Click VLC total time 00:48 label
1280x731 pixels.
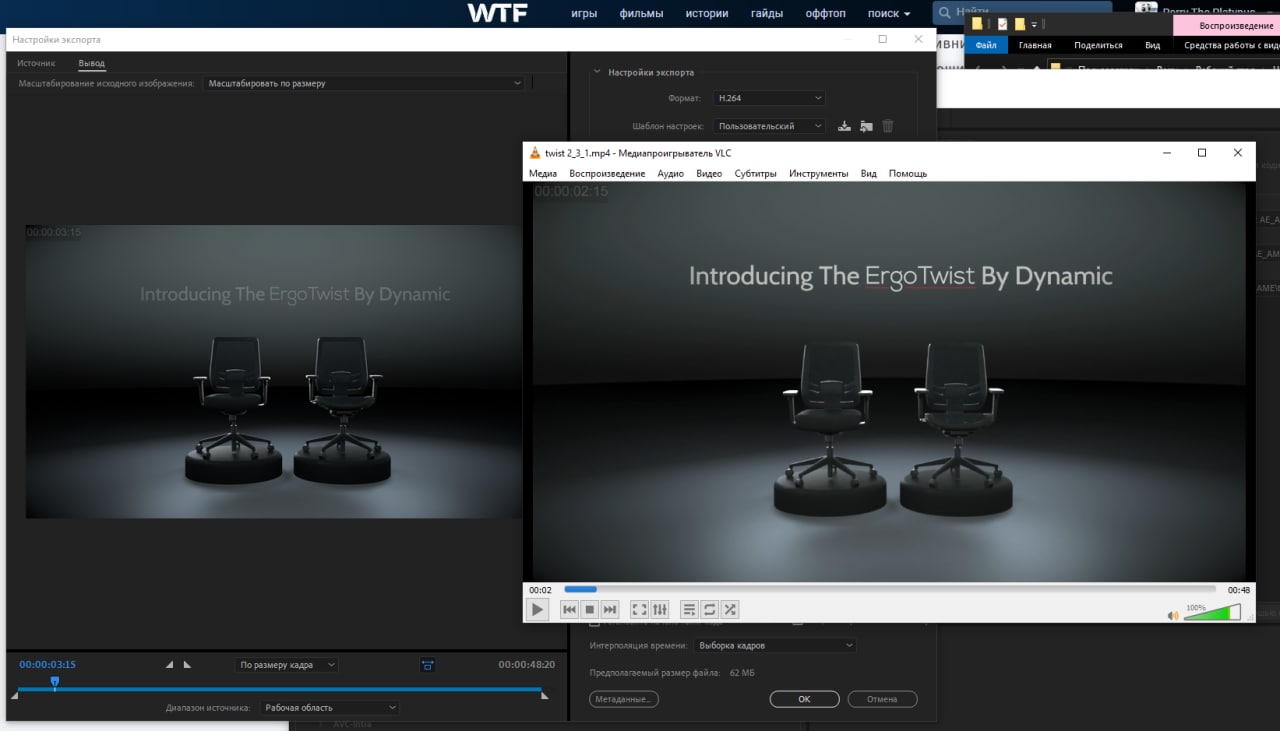[x=1239, y=590]
